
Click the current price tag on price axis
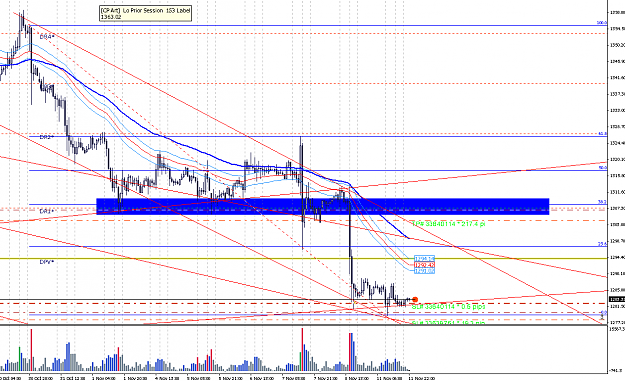tap(617, 299)
